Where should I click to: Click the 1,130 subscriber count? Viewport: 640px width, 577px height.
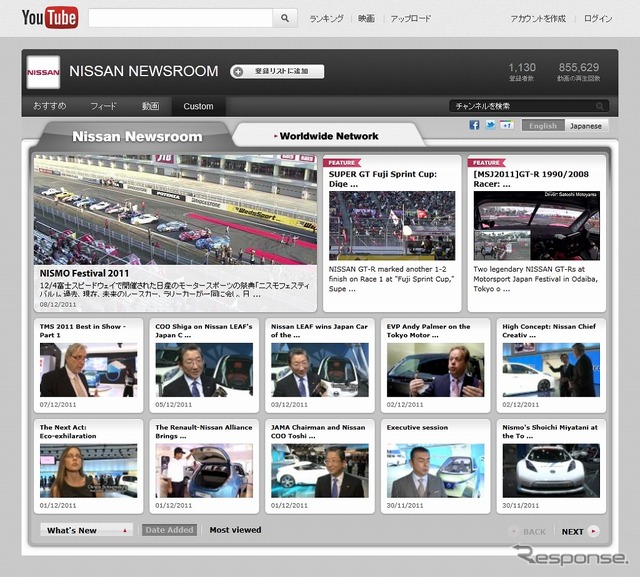pos(522,67)
